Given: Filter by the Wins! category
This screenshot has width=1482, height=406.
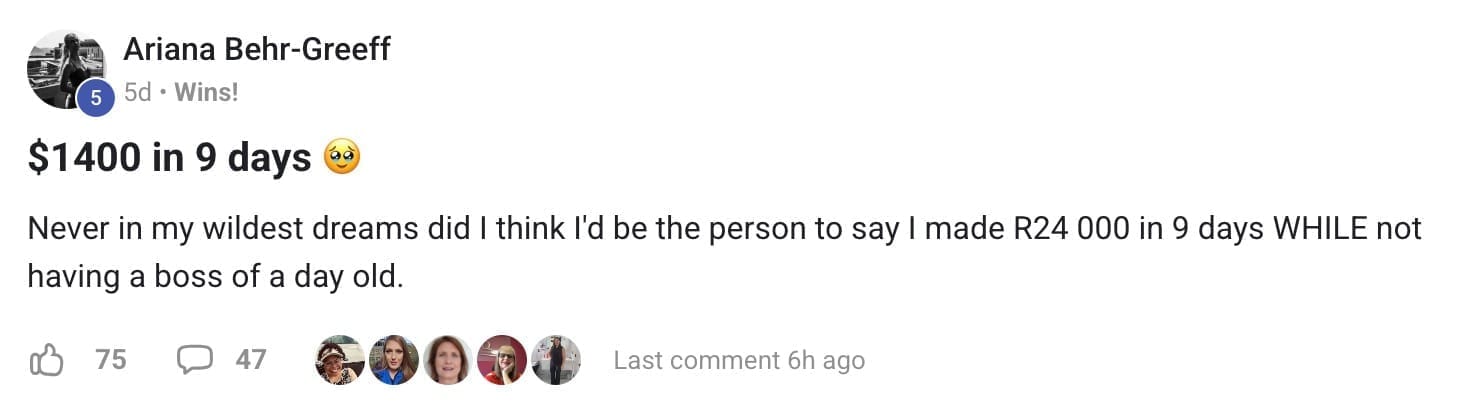Looking at the screenshot, I should click(x=206, y=93).
